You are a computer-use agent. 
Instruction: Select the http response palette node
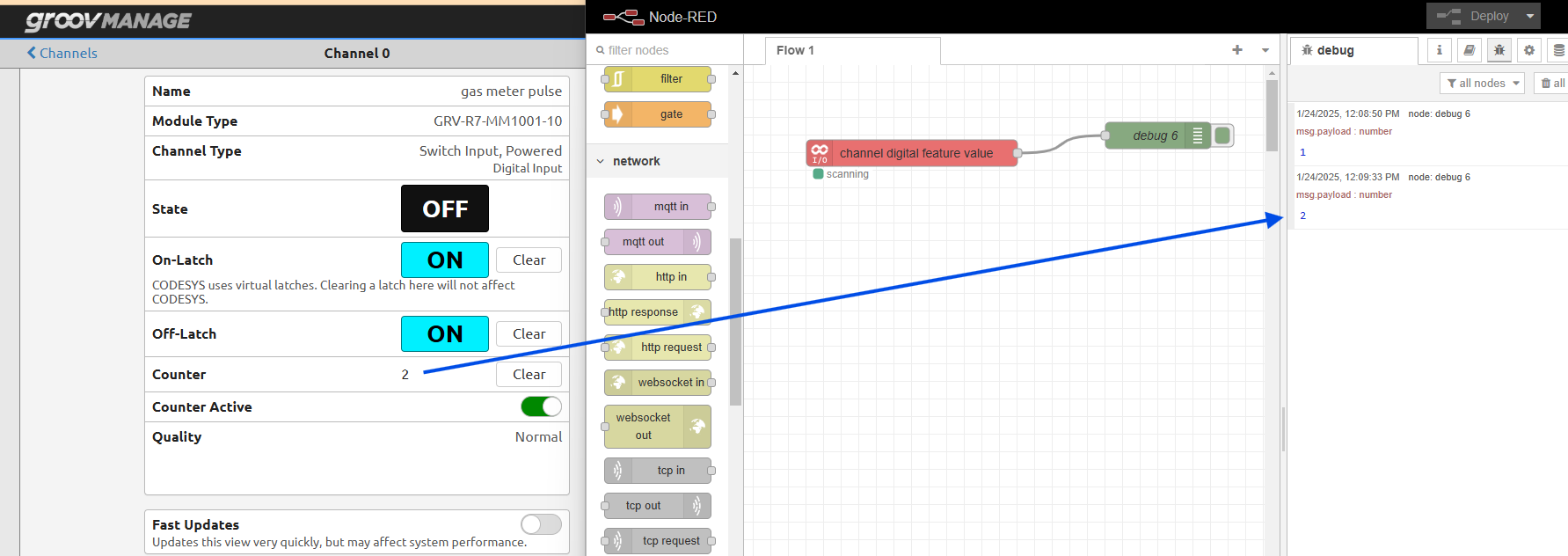click(x=658, y=312)
